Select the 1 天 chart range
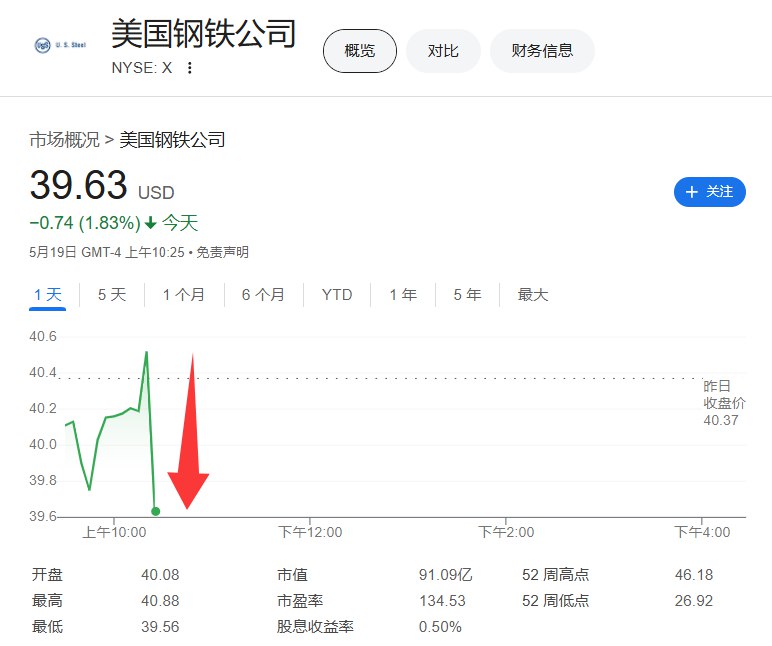The image size is (772, 646). [x=48, y=295]
